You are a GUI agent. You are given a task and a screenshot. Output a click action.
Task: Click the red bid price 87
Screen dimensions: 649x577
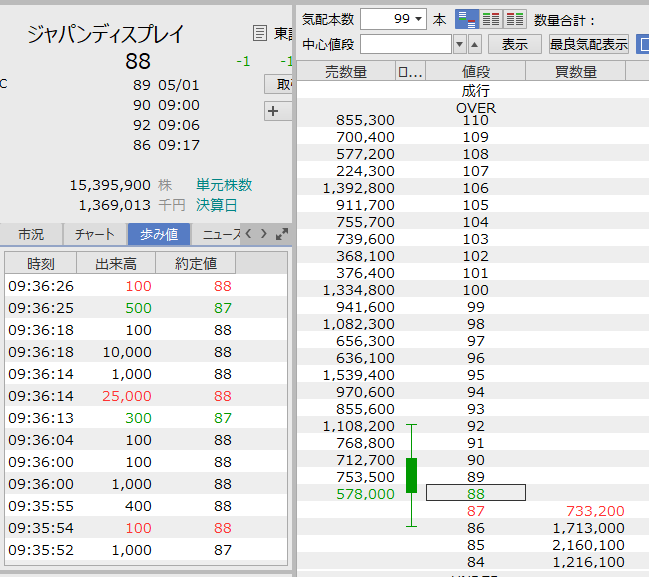tap(476, 511)
